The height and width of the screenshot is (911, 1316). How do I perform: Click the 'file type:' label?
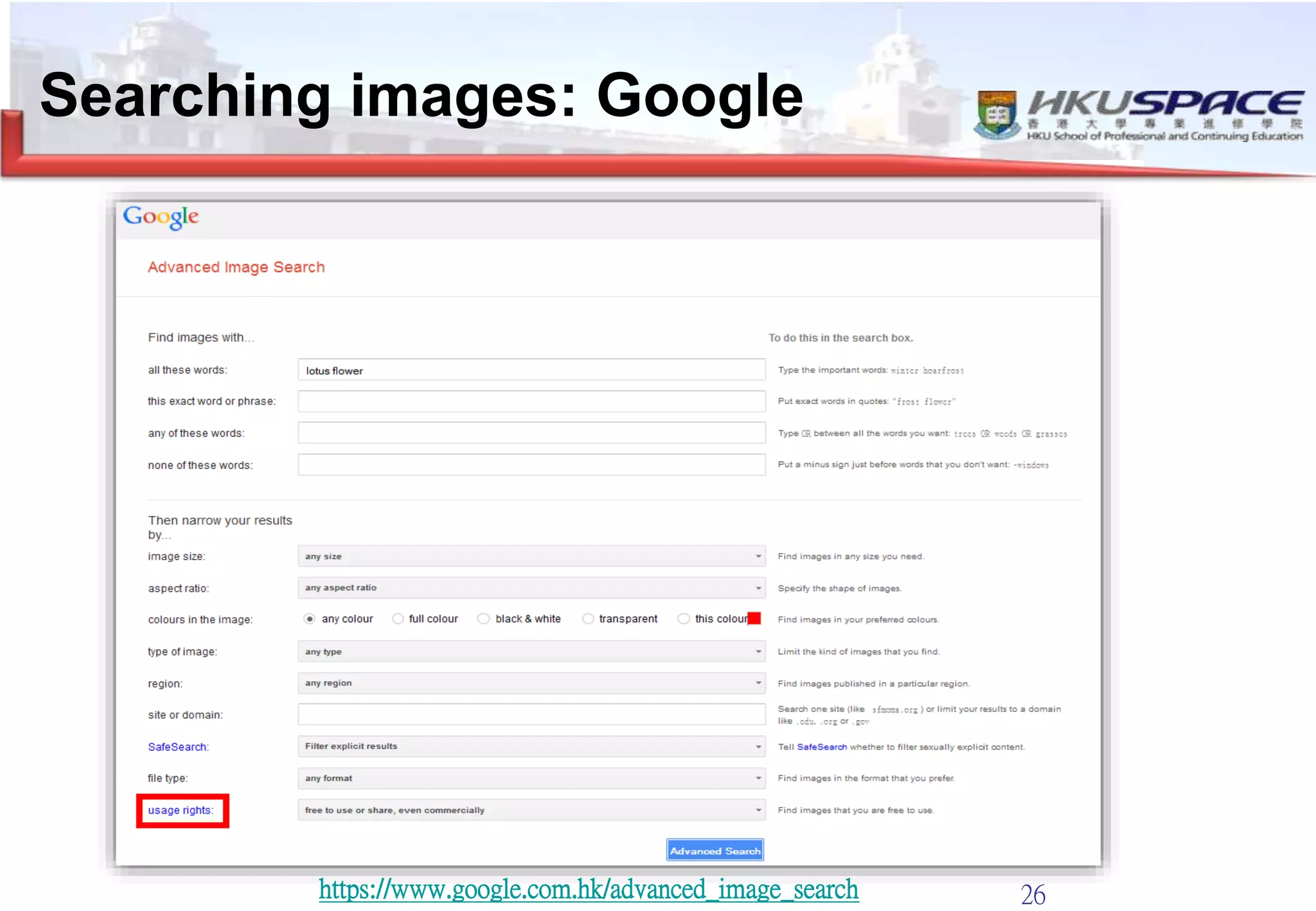click(168, 778)
